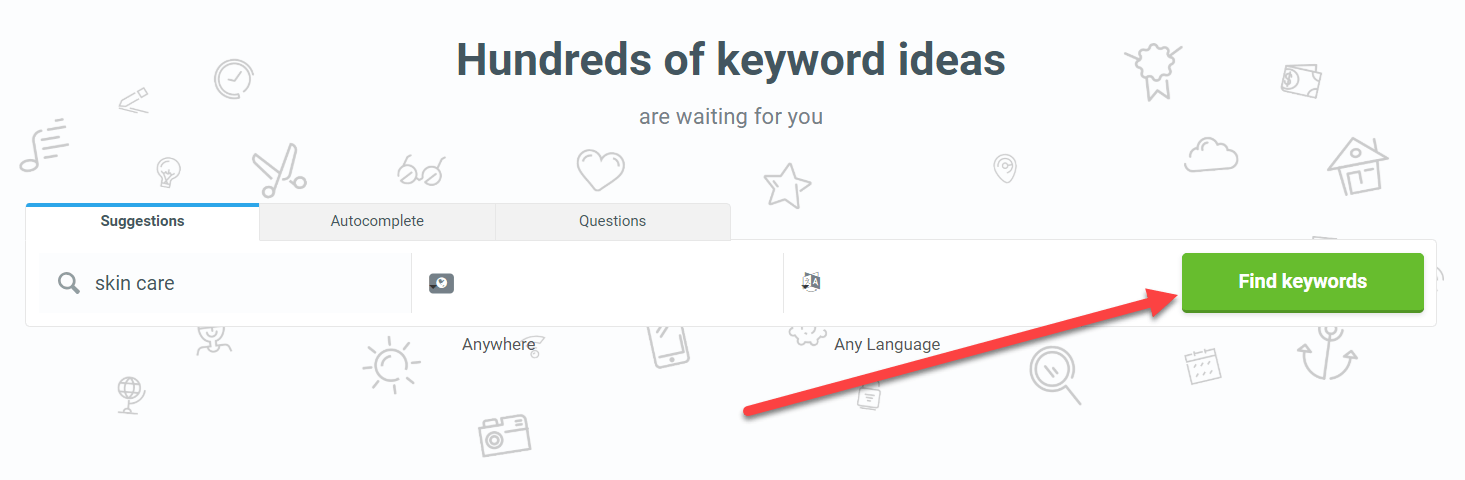Open the Questions tab

(612, 221)
